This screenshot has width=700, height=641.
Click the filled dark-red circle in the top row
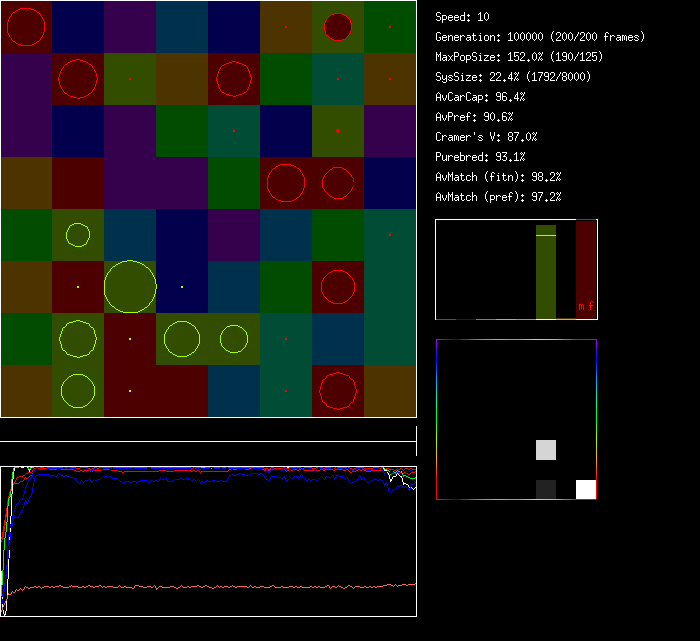tap(338, 27)
